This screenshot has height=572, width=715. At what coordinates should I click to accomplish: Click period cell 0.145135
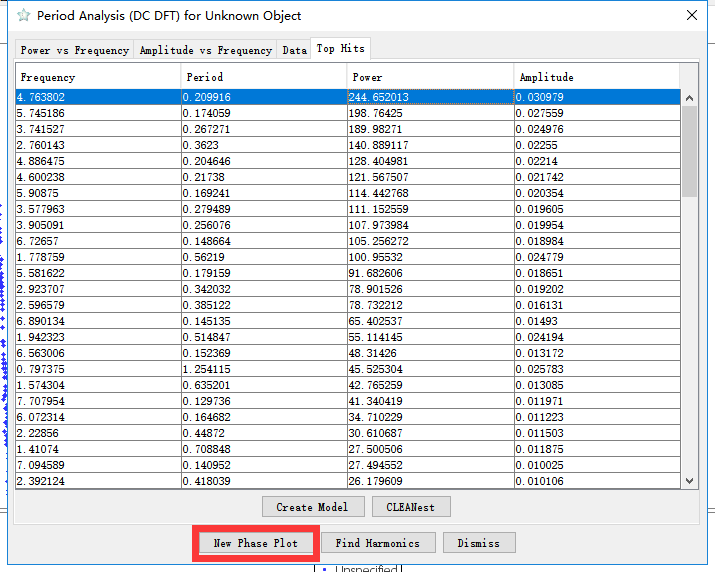264,321
